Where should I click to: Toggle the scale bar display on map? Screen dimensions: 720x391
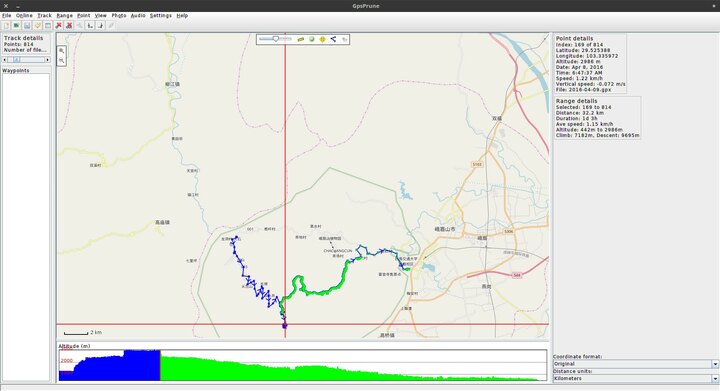[x=301, y=39]
